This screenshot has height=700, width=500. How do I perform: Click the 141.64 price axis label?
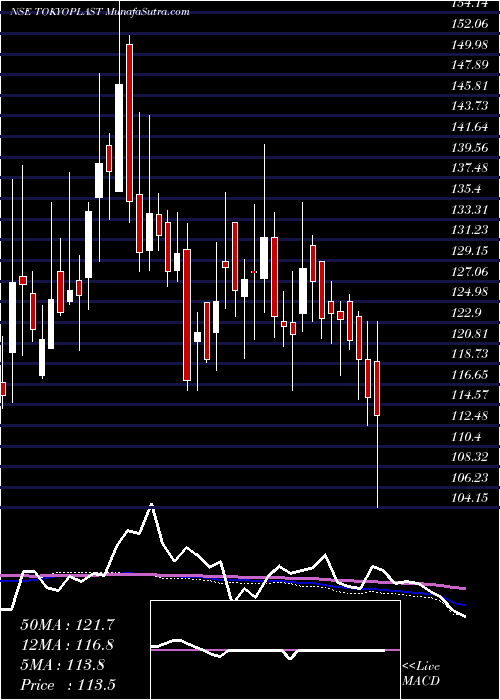pos(469,127)
